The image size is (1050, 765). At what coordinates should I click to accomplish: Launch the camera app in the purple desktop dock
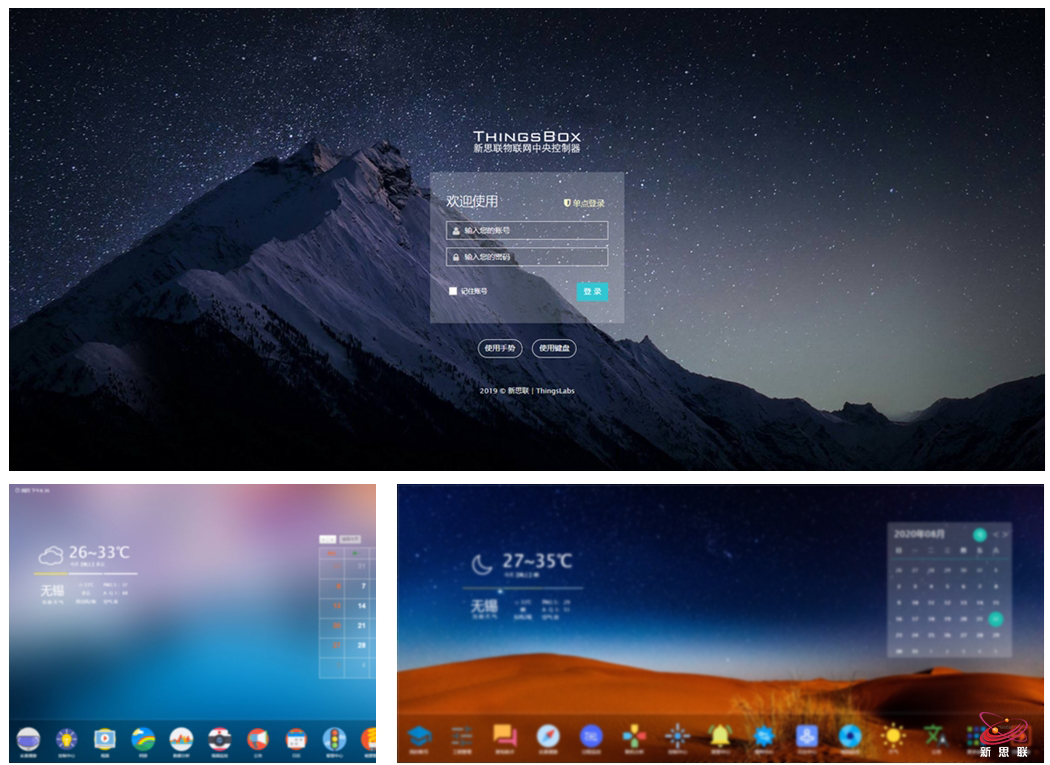[220, 739]
